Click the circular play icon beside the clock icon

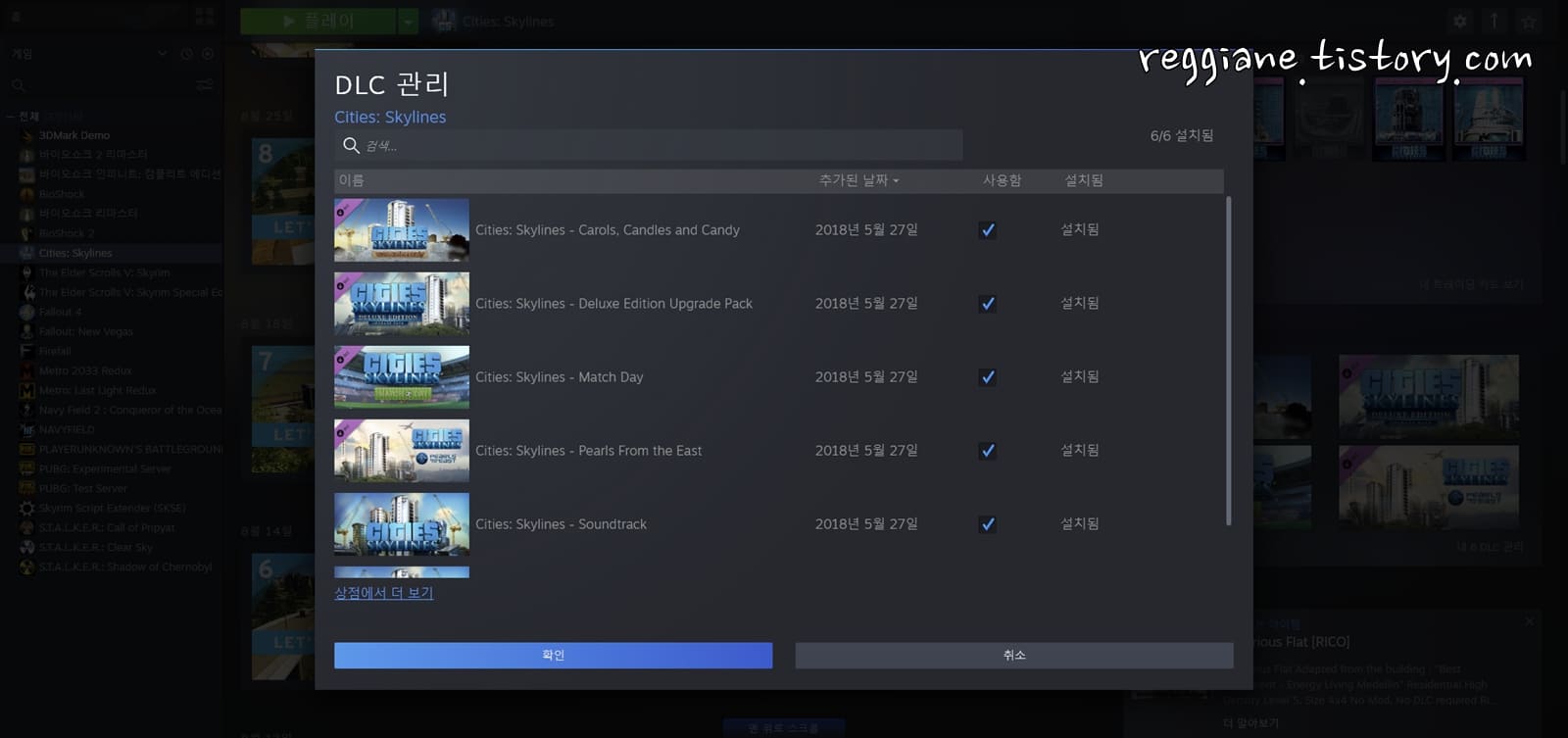tap(208, 54)
